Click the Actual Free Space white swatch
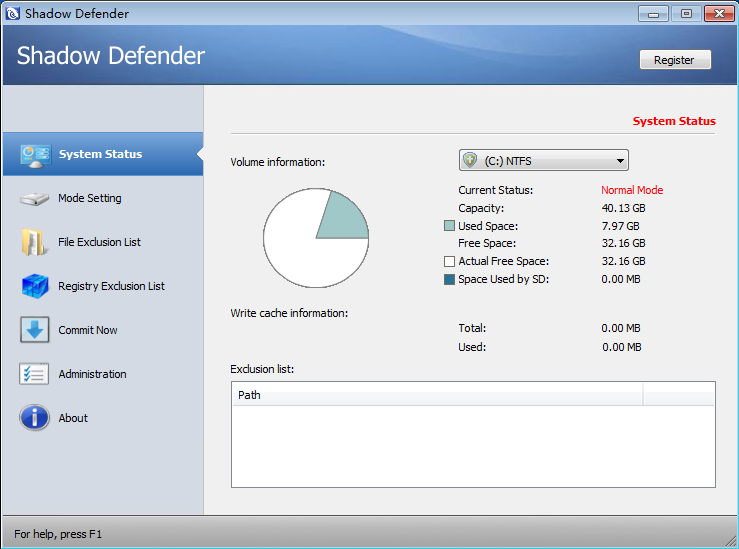 pos(449,261)
